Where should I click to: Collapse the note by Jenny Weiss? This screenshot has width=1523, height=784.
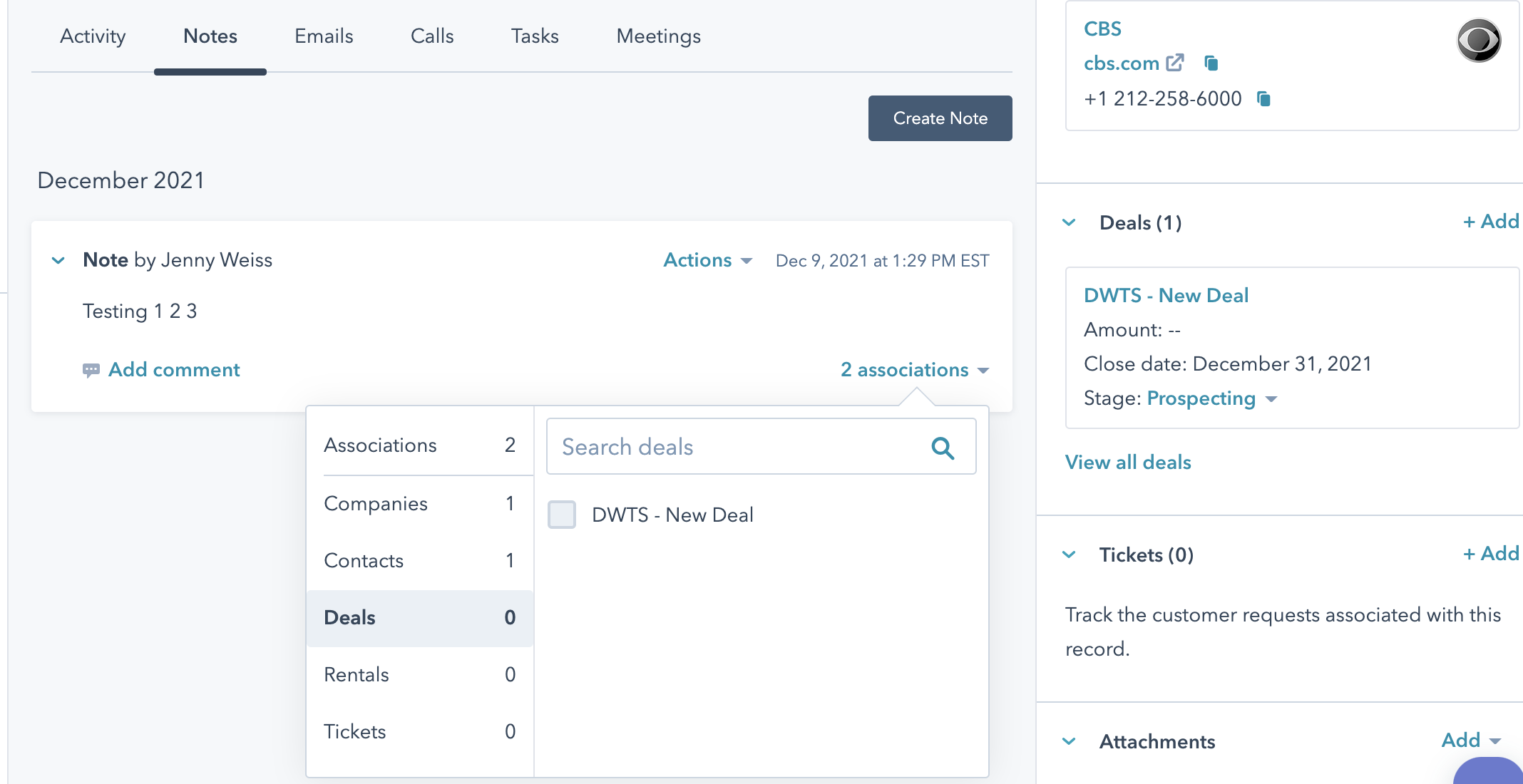58,259
